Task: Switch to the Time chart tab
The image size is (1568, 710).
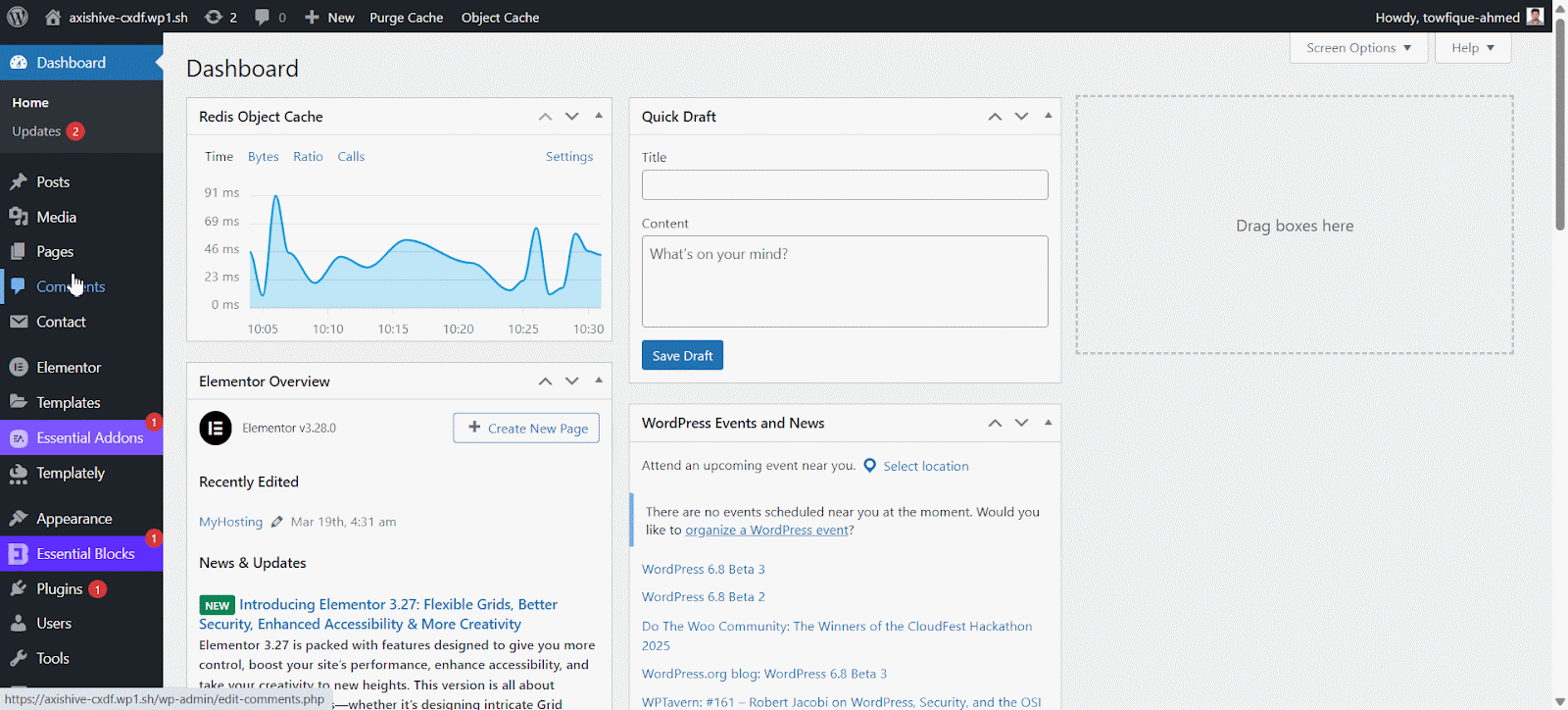Action: coord(219,157)
